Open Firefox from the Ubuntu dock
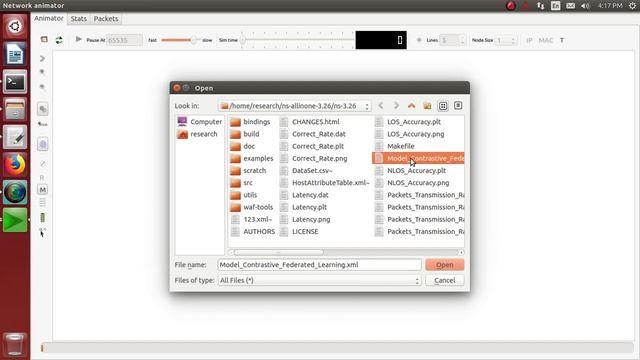 pyautogui.click(x=15, y=165)
